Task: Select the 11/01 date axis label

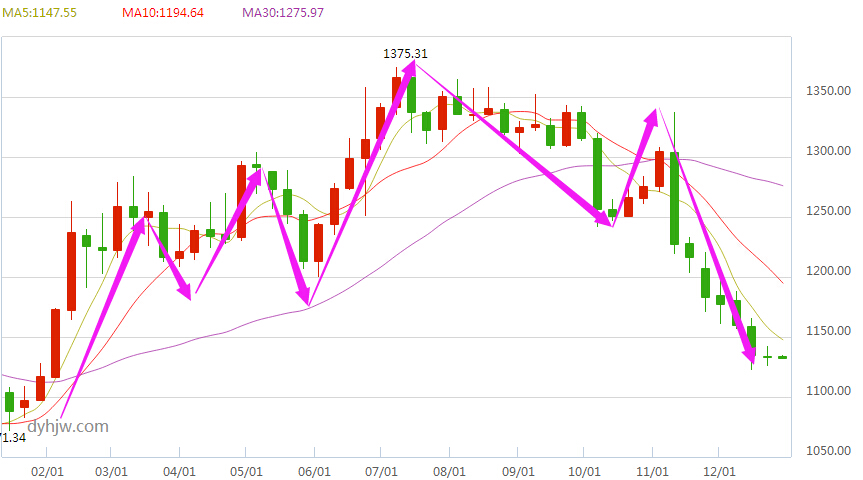Action: [x=652, y=472]
